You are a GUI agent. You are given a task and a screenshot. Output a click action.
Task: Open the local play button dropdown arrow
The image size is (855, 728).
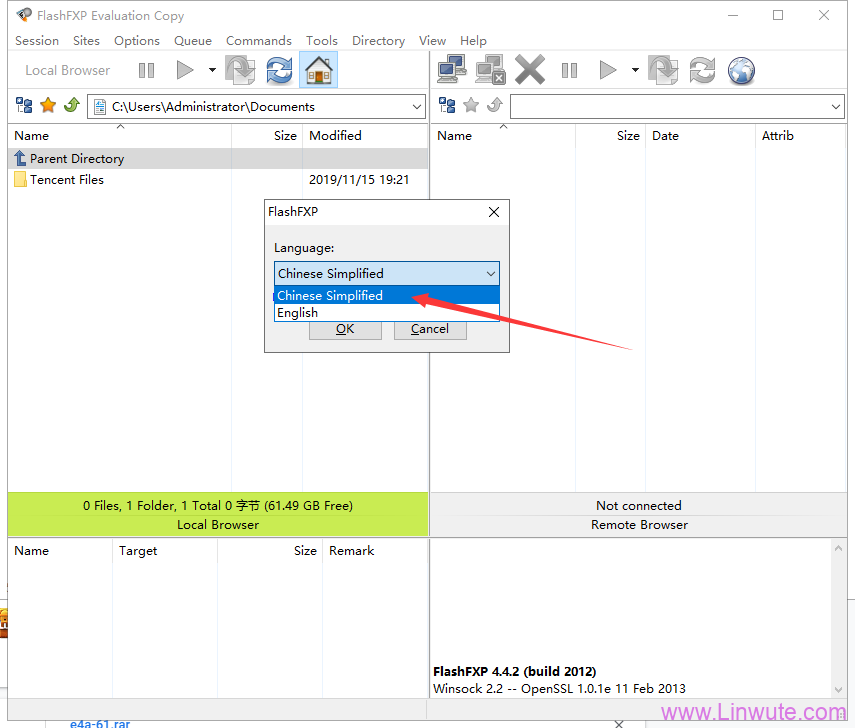pos(212,70)
